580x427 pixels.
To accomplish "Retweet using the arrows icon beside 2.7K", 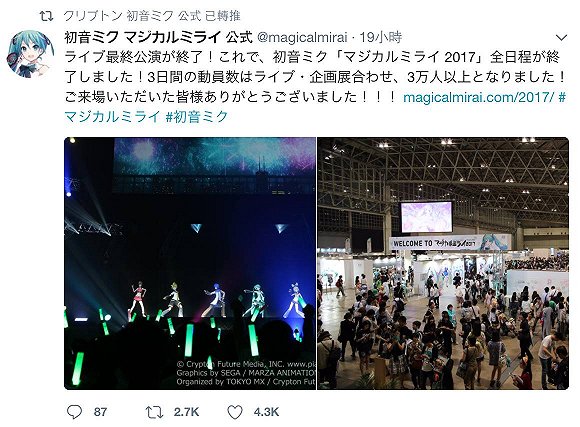I will tap(154, 412).
